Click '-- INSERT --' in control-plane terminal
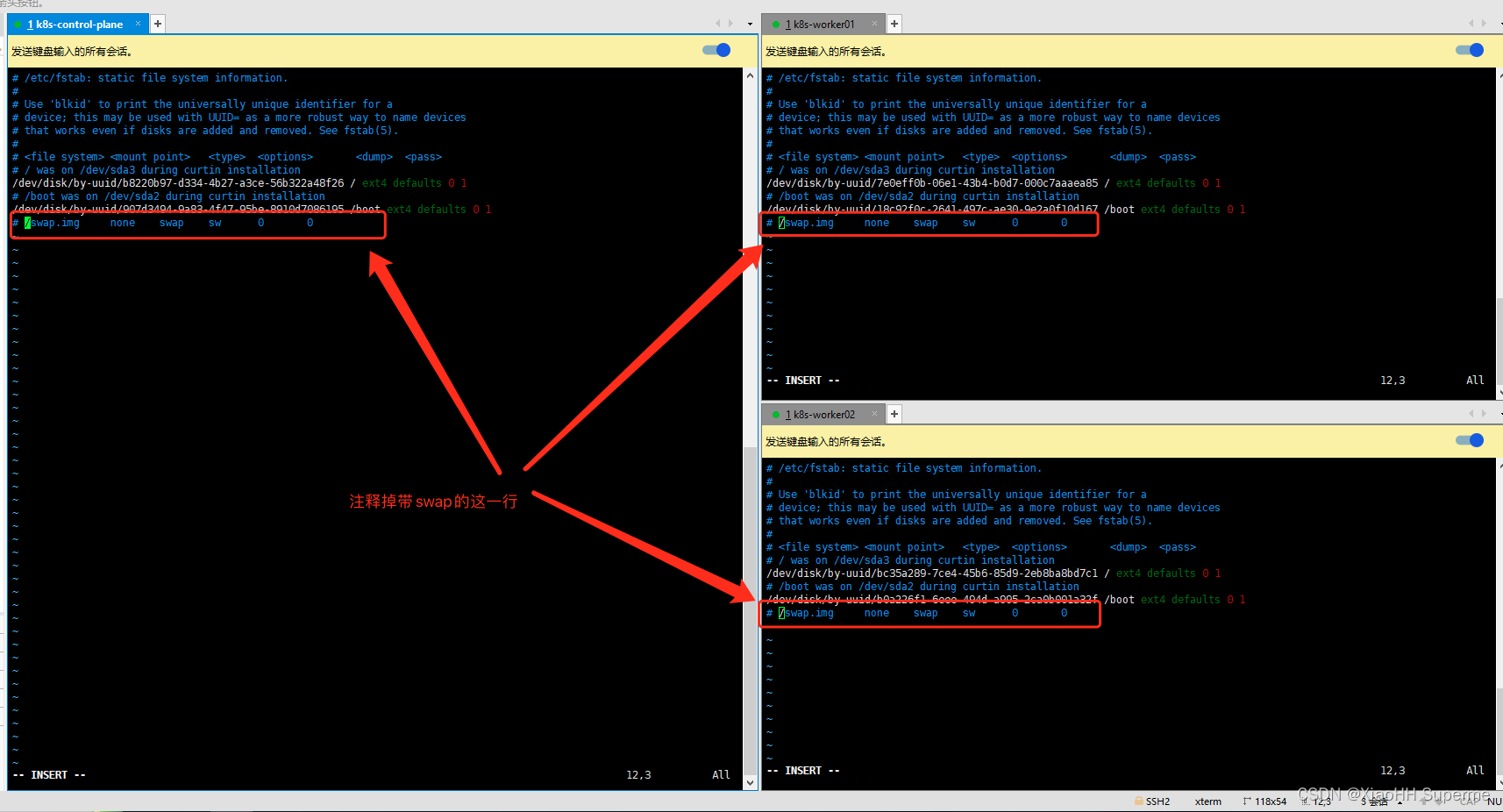This screenshot has height=812, width=1503. point(49,775)
